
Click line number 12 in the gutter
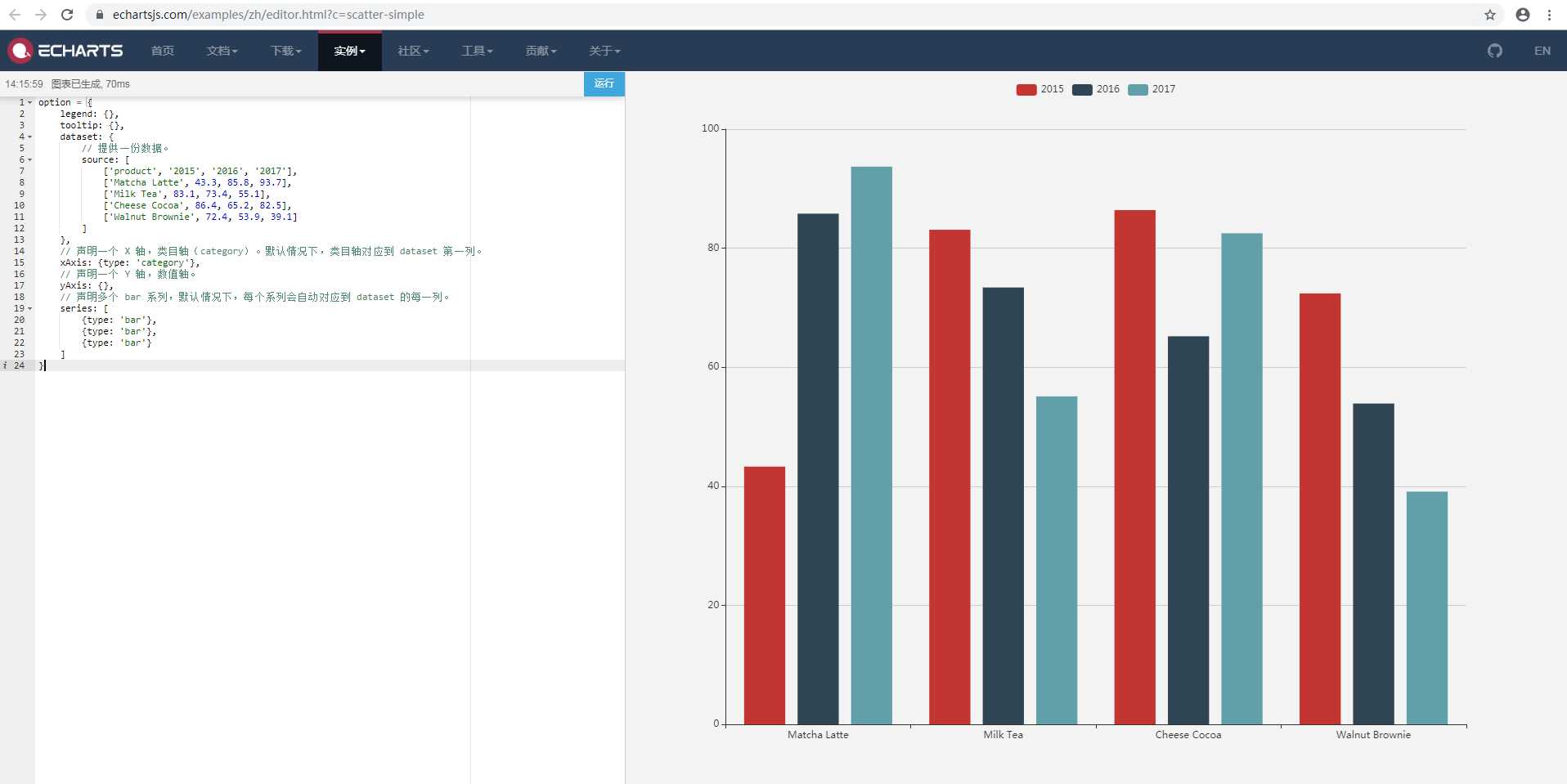(19, 229)
